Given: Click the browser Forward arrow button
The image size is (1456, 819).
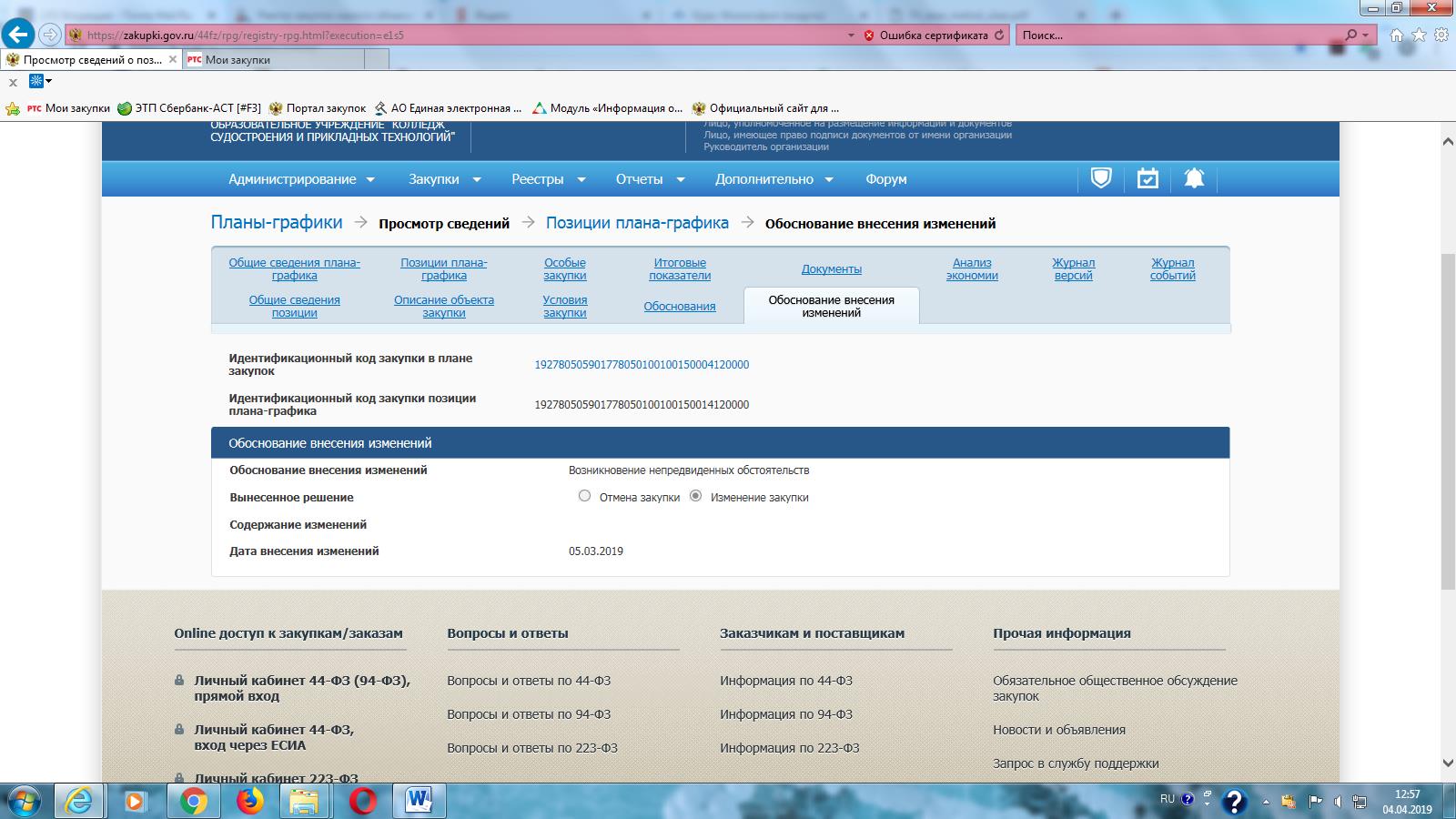Looking at the screenshot, I should tap(50, 35).
